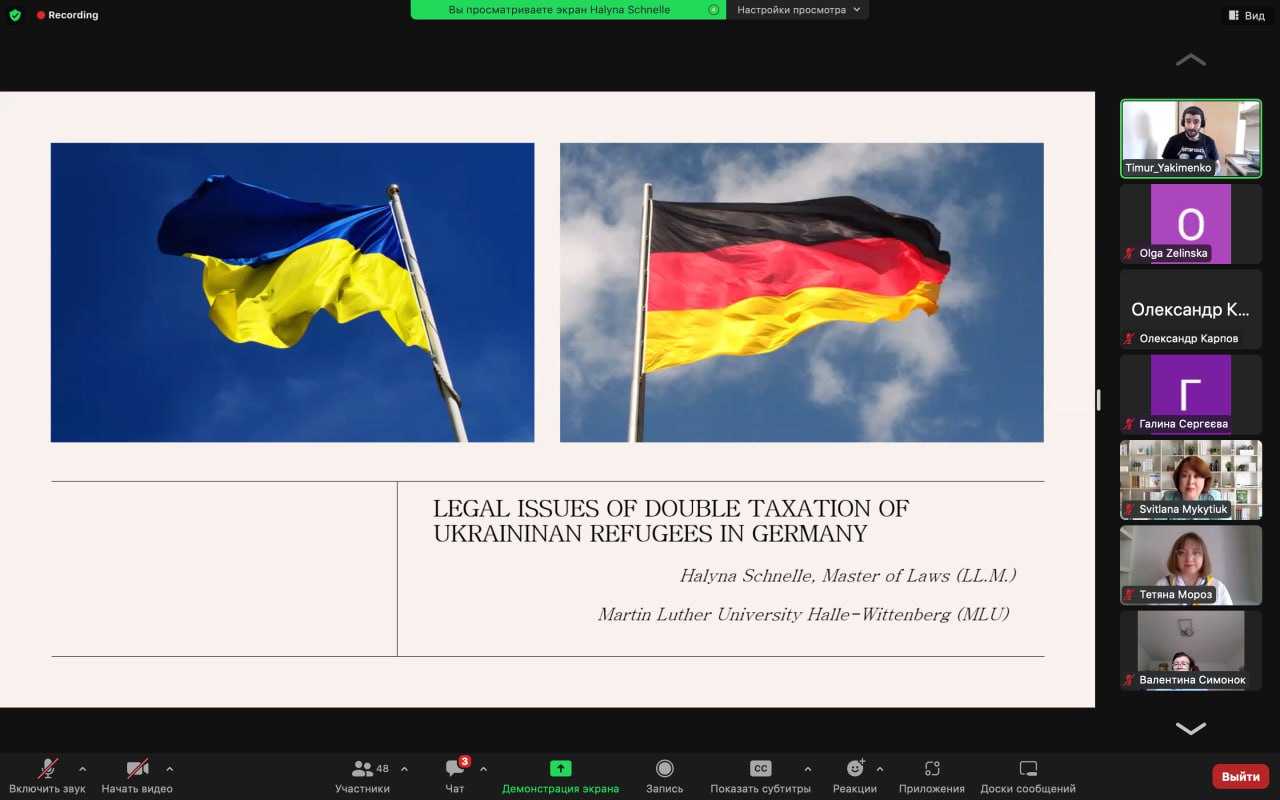Expand video options arrow beside camera

169,769
